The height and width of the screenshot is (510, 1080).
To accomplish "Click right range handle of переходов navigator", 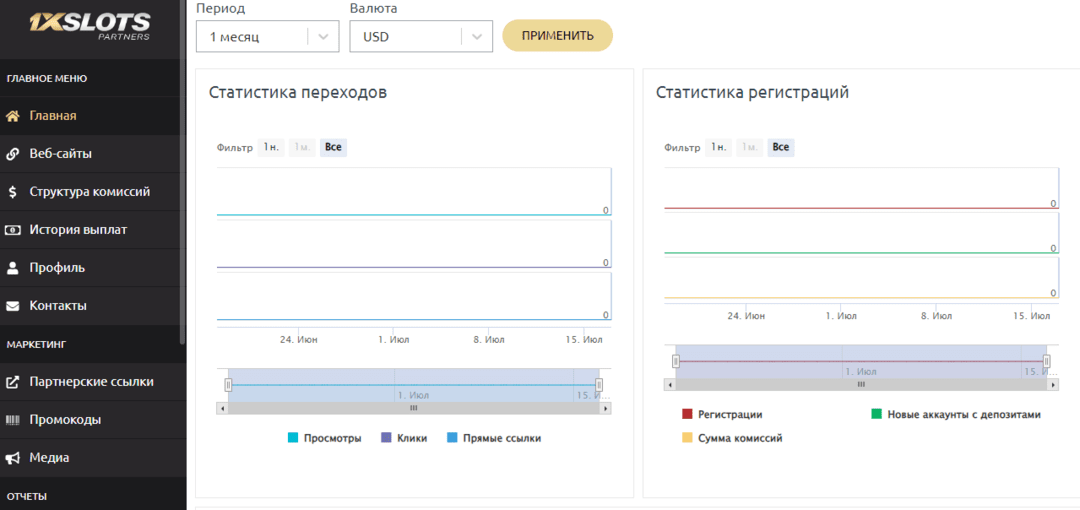I will (599, 385).
